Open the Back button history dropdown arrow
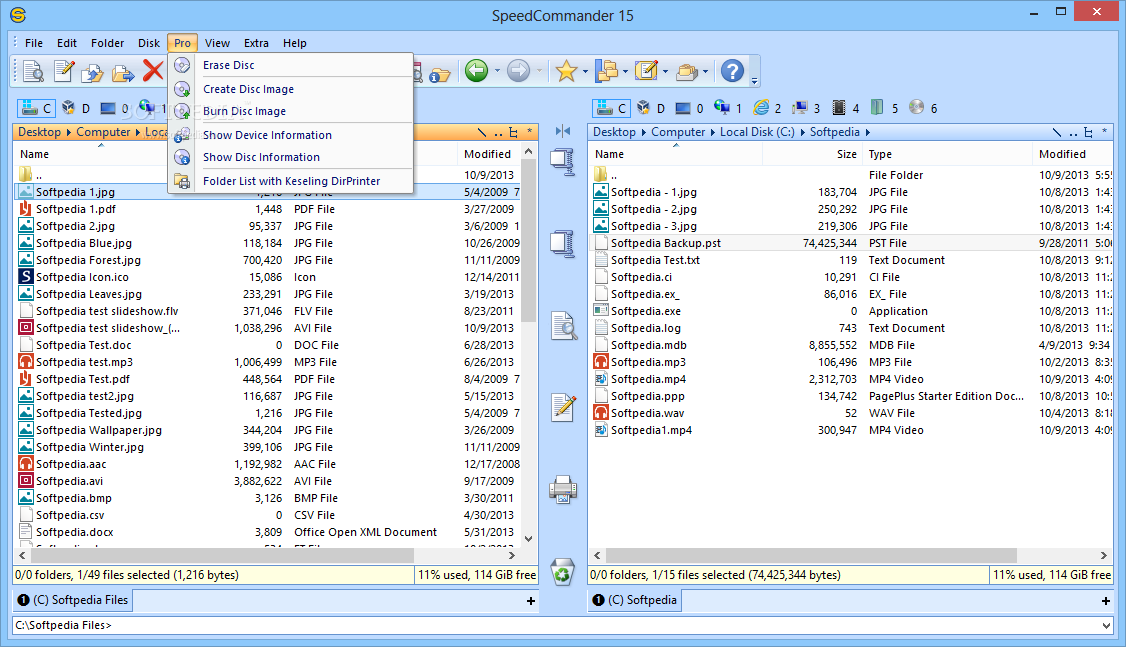The height and width of the screenshot is (647, 1126). (497, 71)
